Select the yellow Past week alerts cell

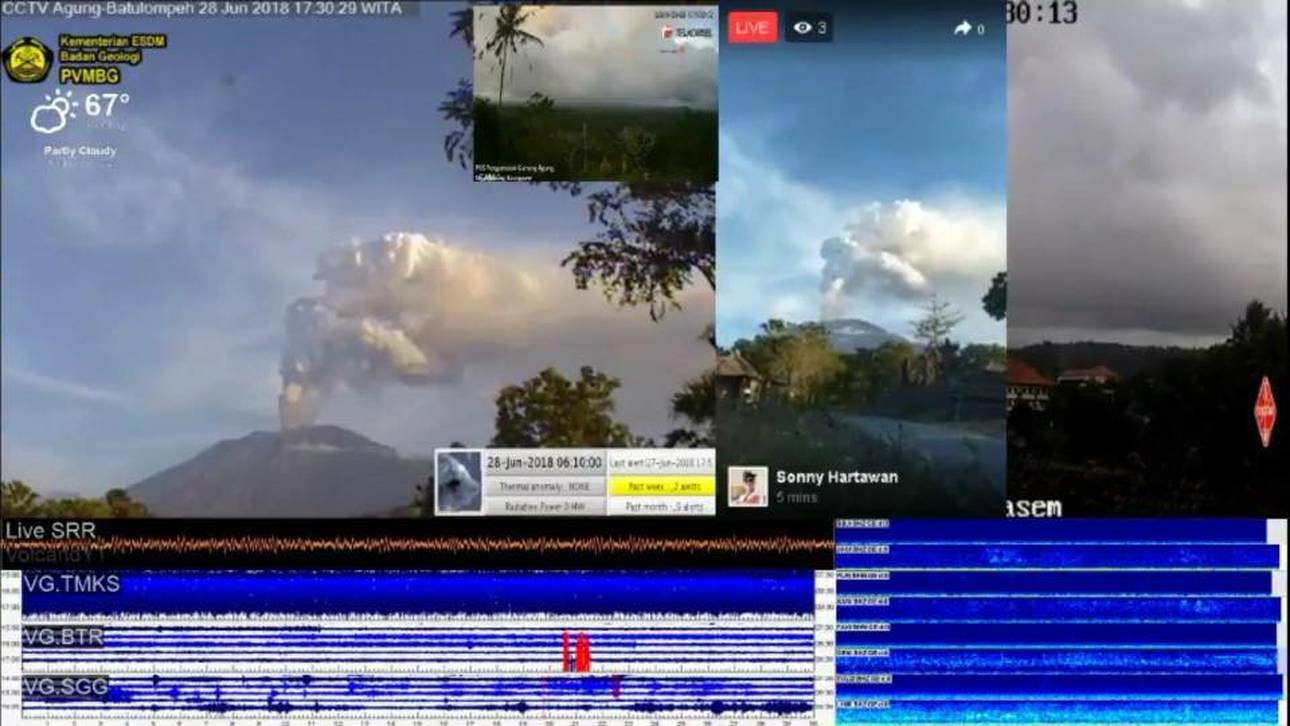point(661,486)
